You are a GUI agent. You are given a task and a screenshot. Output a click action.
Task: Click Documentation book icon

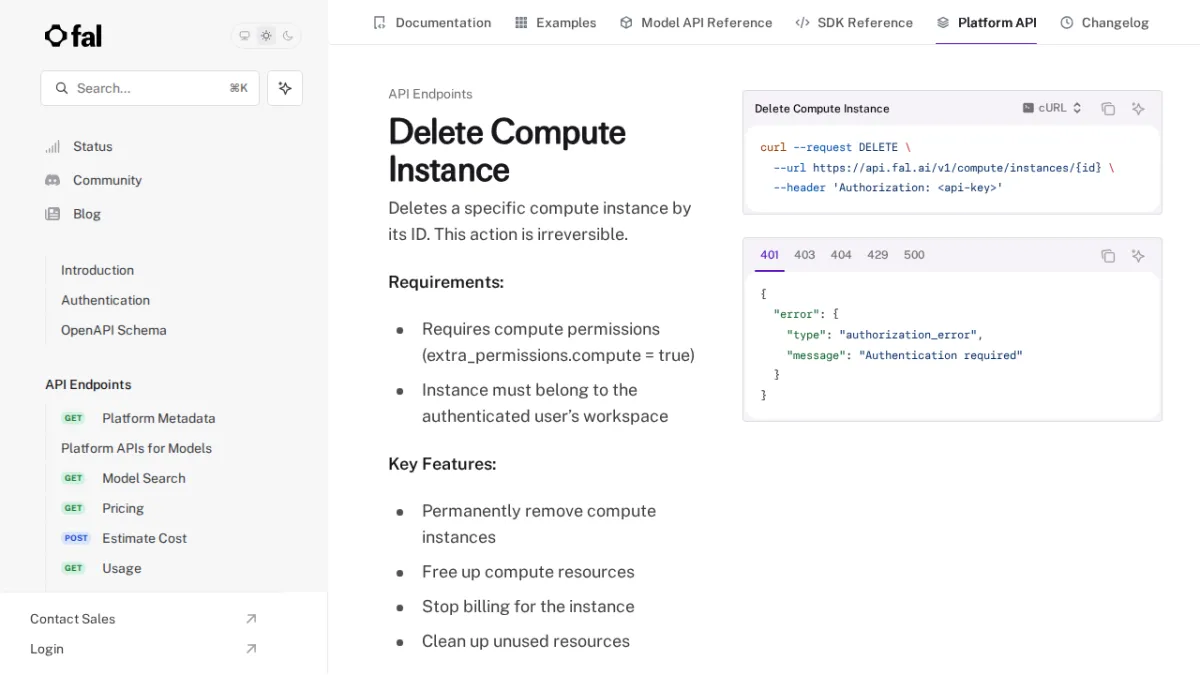click(379, 22)
